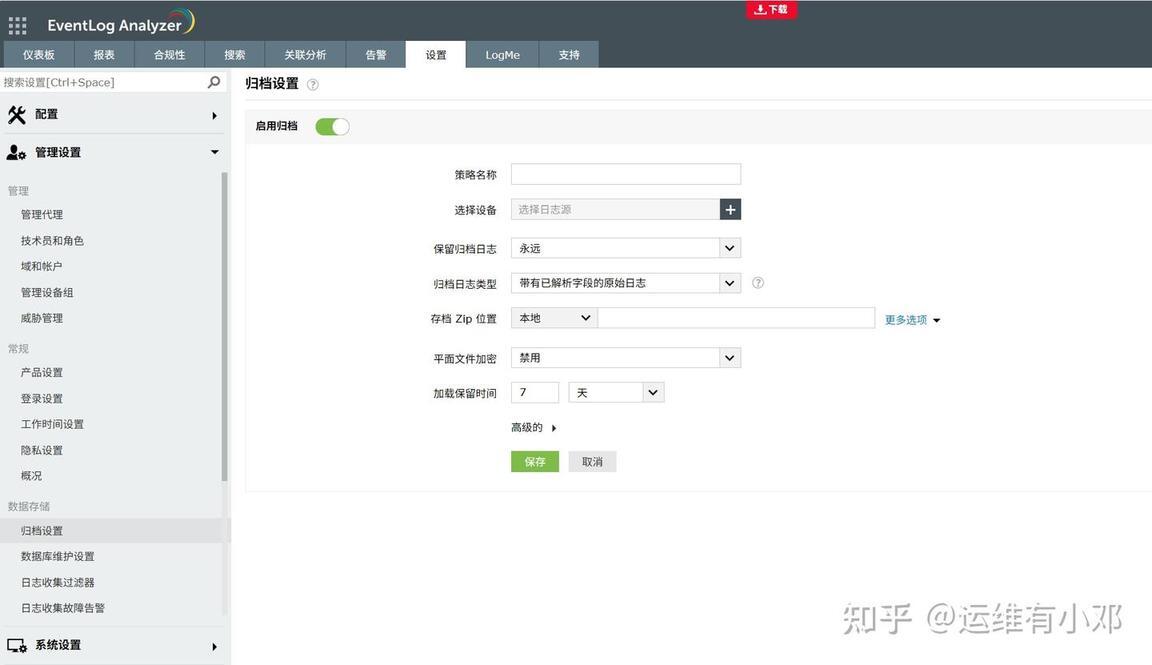Open the LogMe tab

(503, 54)
